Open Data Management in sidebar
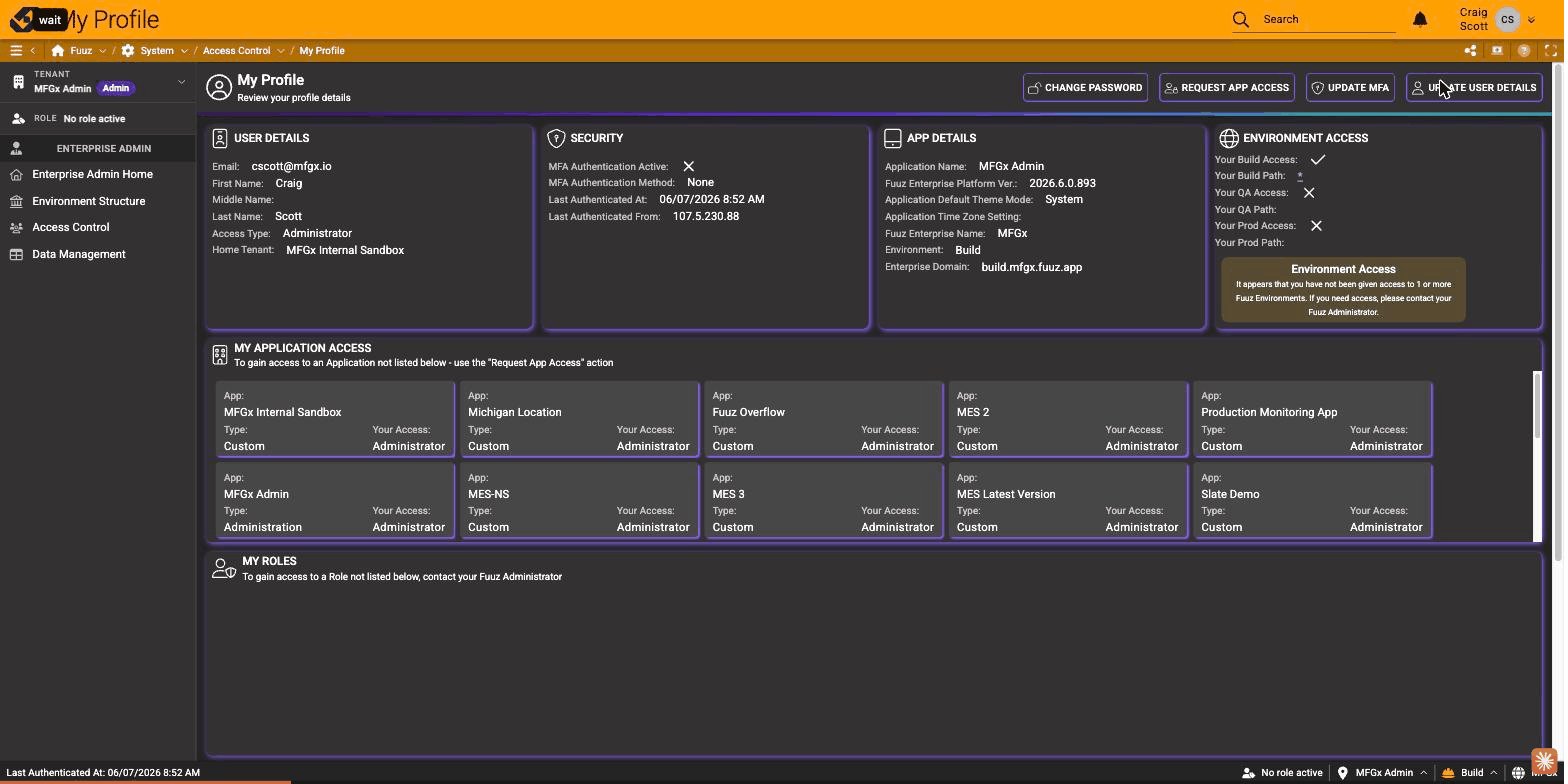 pos(98,254)
